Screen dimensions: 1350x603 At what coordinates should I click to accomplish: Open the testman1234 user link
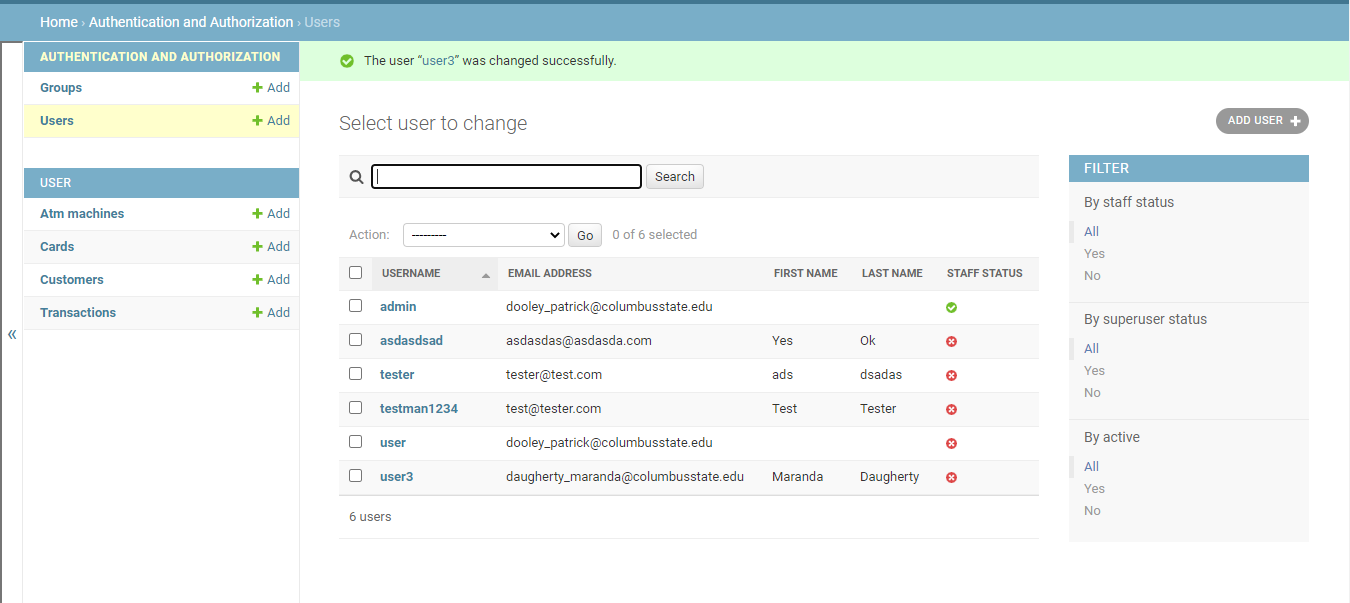click(x=419, y=409)
